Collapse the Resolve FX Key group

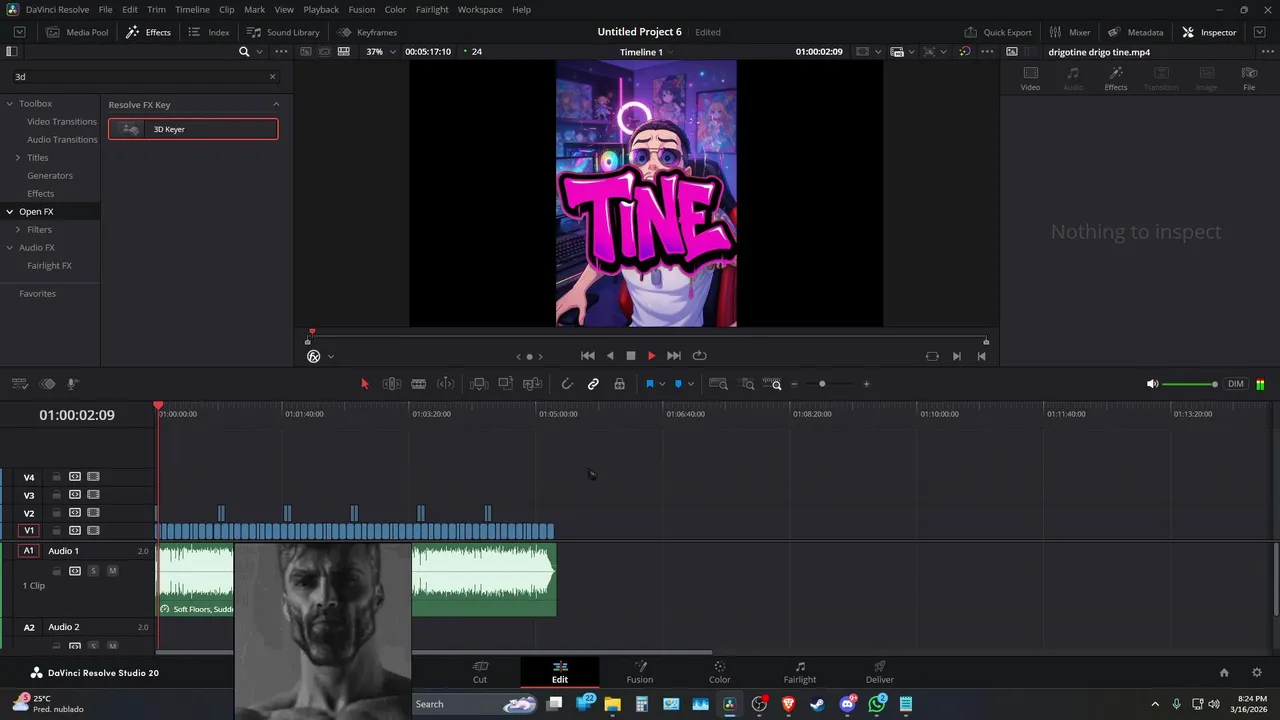coord(276,104)
